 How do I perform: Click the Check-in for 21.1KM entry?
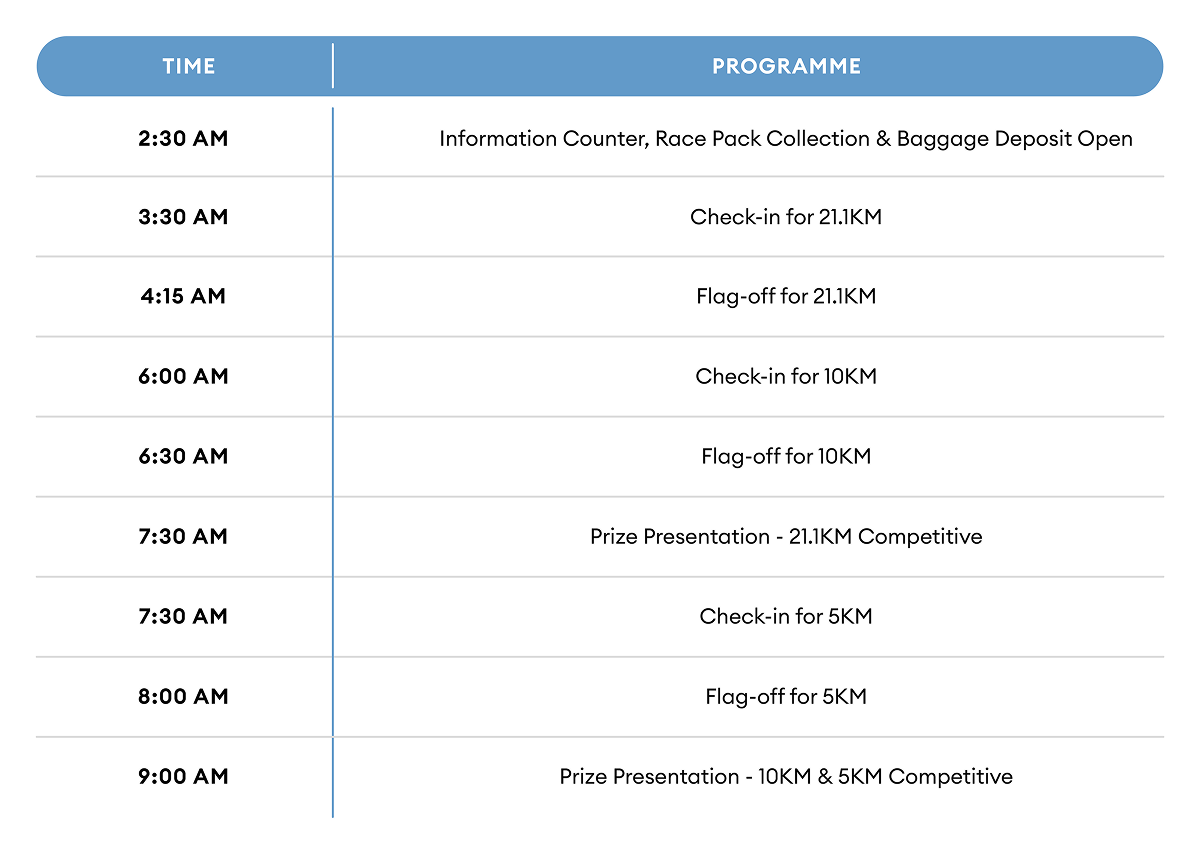[786, 217]
